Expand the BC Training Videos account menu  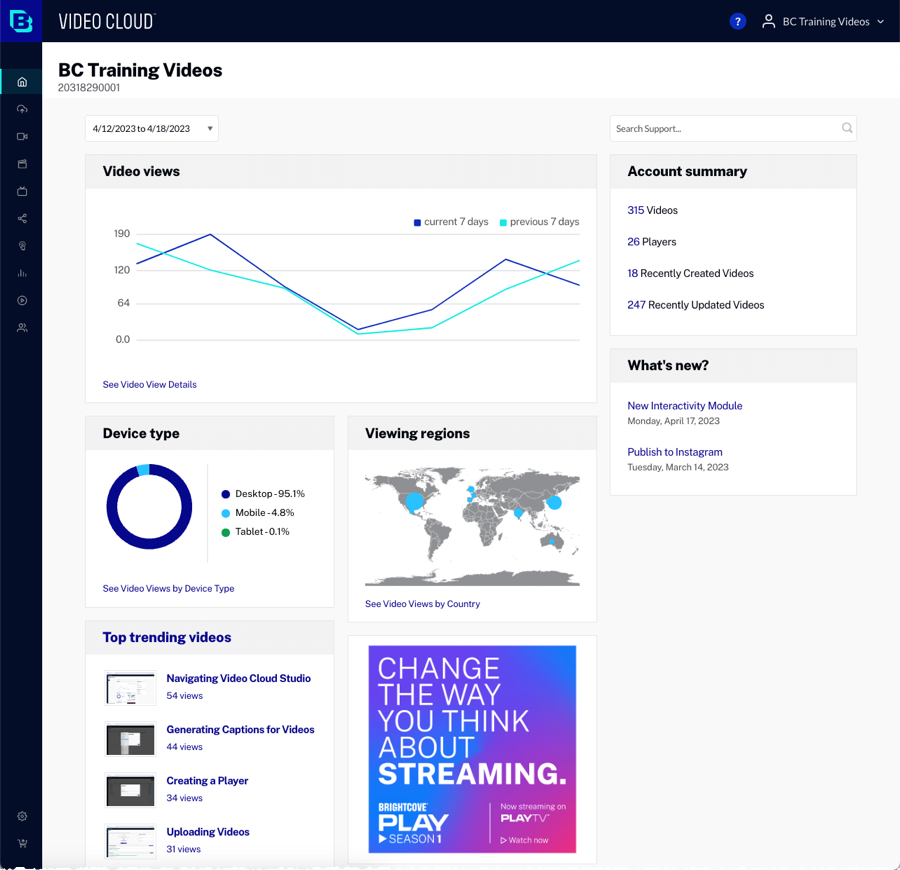(x=823, y=21)
